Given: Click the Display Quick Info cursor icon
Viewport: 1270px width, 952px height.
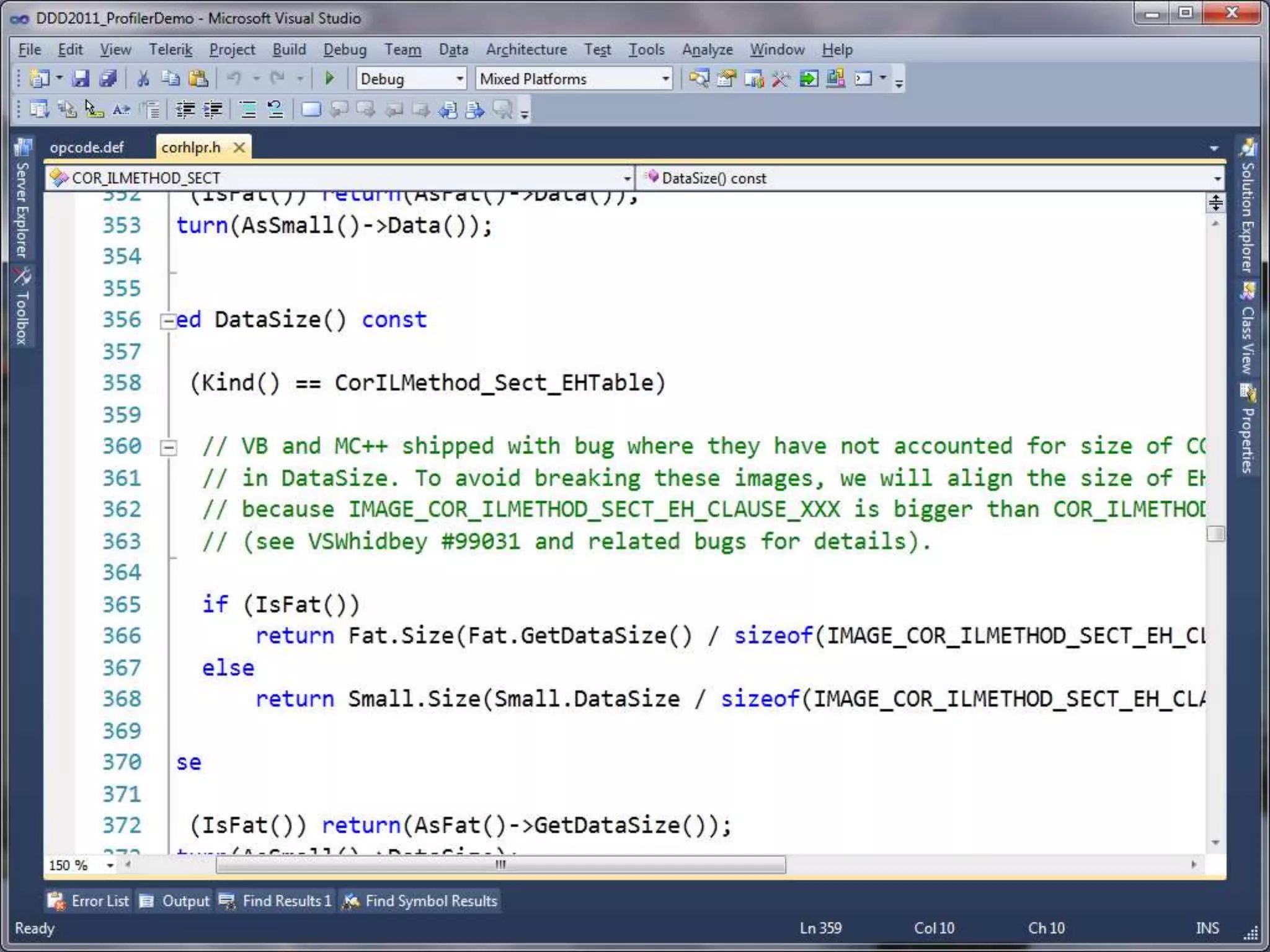Looking at the screenshot, I should pyautogui.click(x=94, y=110).
